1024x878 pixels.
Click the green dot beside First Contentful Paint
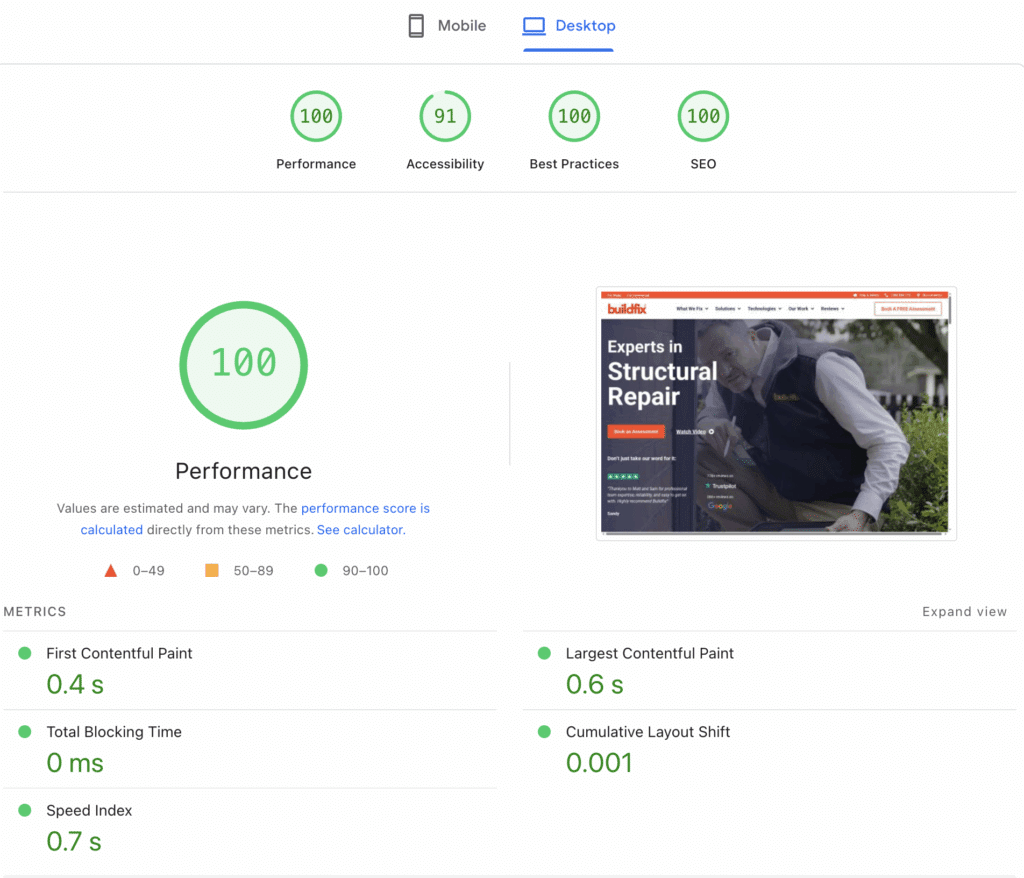[26, 652]
